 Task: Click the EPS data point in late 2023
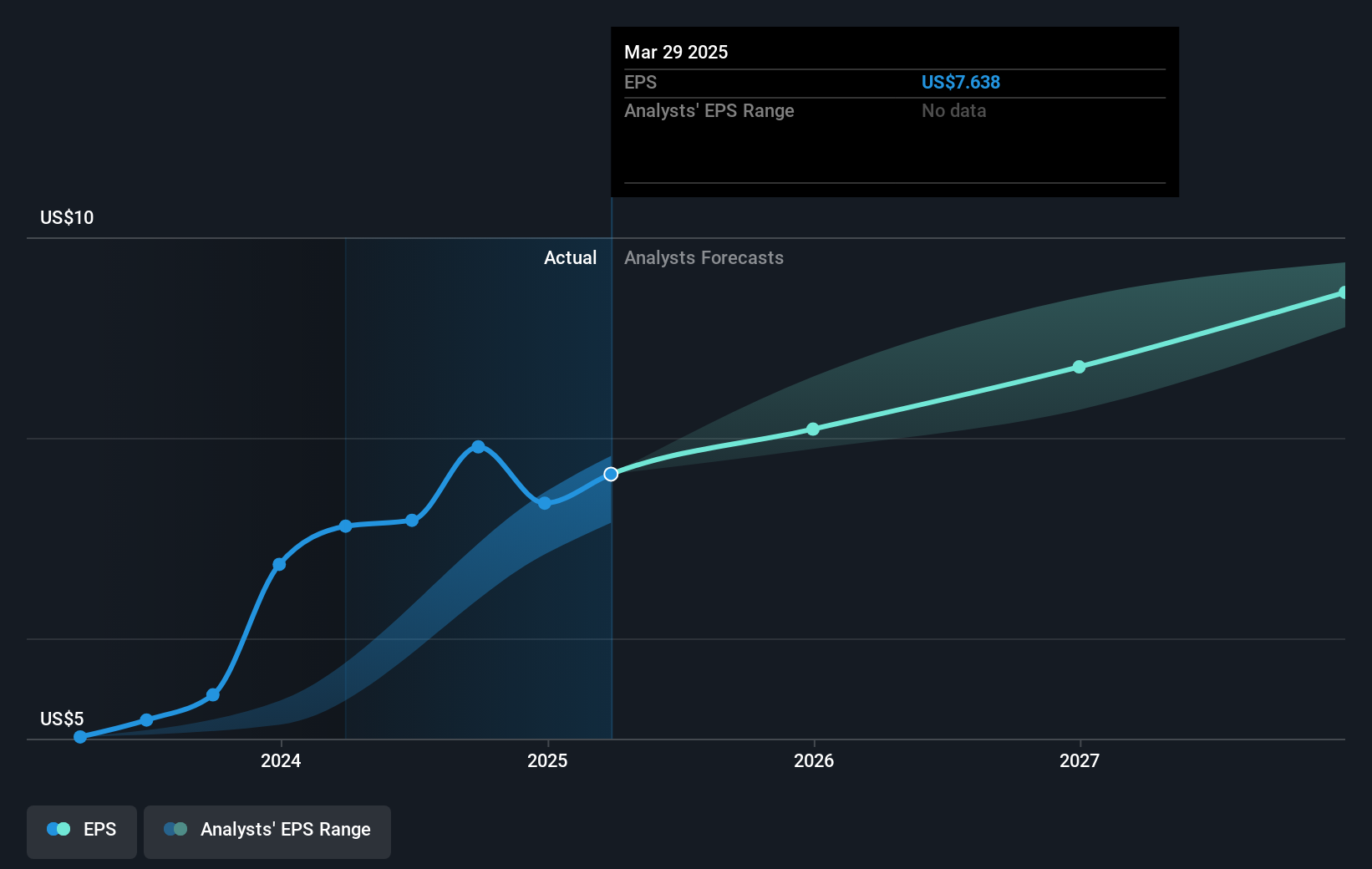click(x=213, y=694)
